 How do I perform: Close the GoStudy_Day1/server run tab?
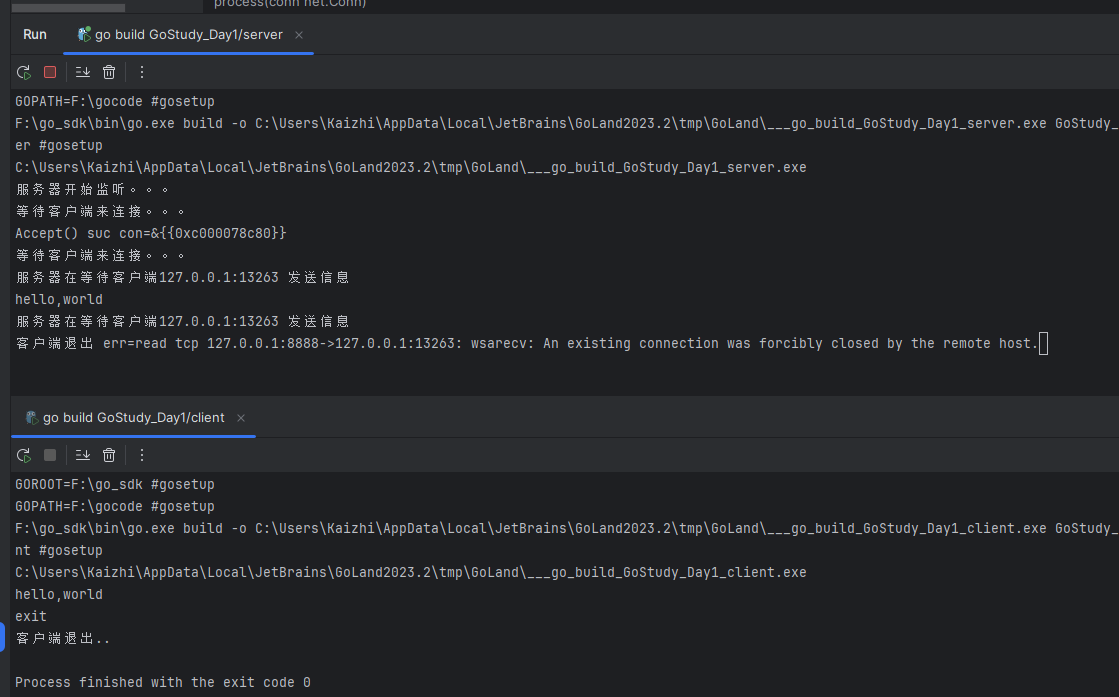click(x=299, y=35)
